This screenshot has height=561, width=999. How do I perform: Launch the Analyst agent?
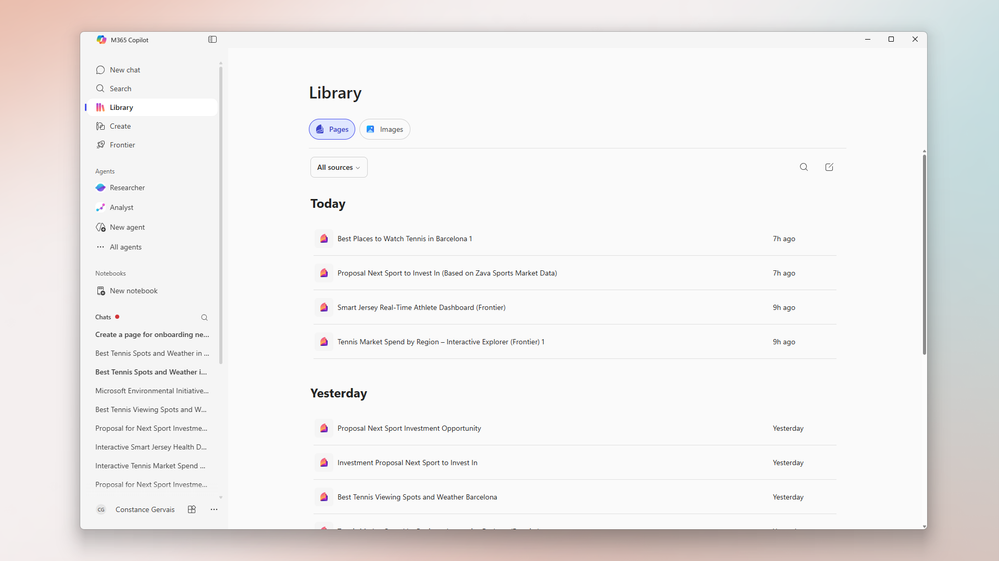pyautogui.click(x=152, y=208)
